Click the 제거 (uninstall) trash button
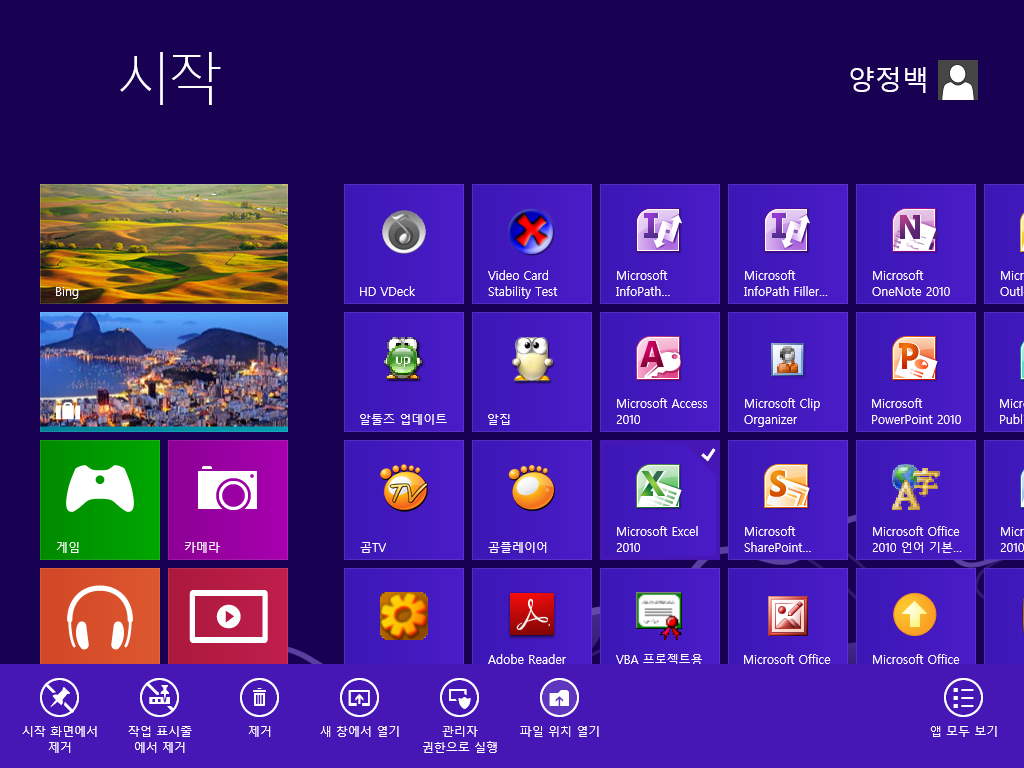The height and width of the screenshot is (768, 1024). 259,708
